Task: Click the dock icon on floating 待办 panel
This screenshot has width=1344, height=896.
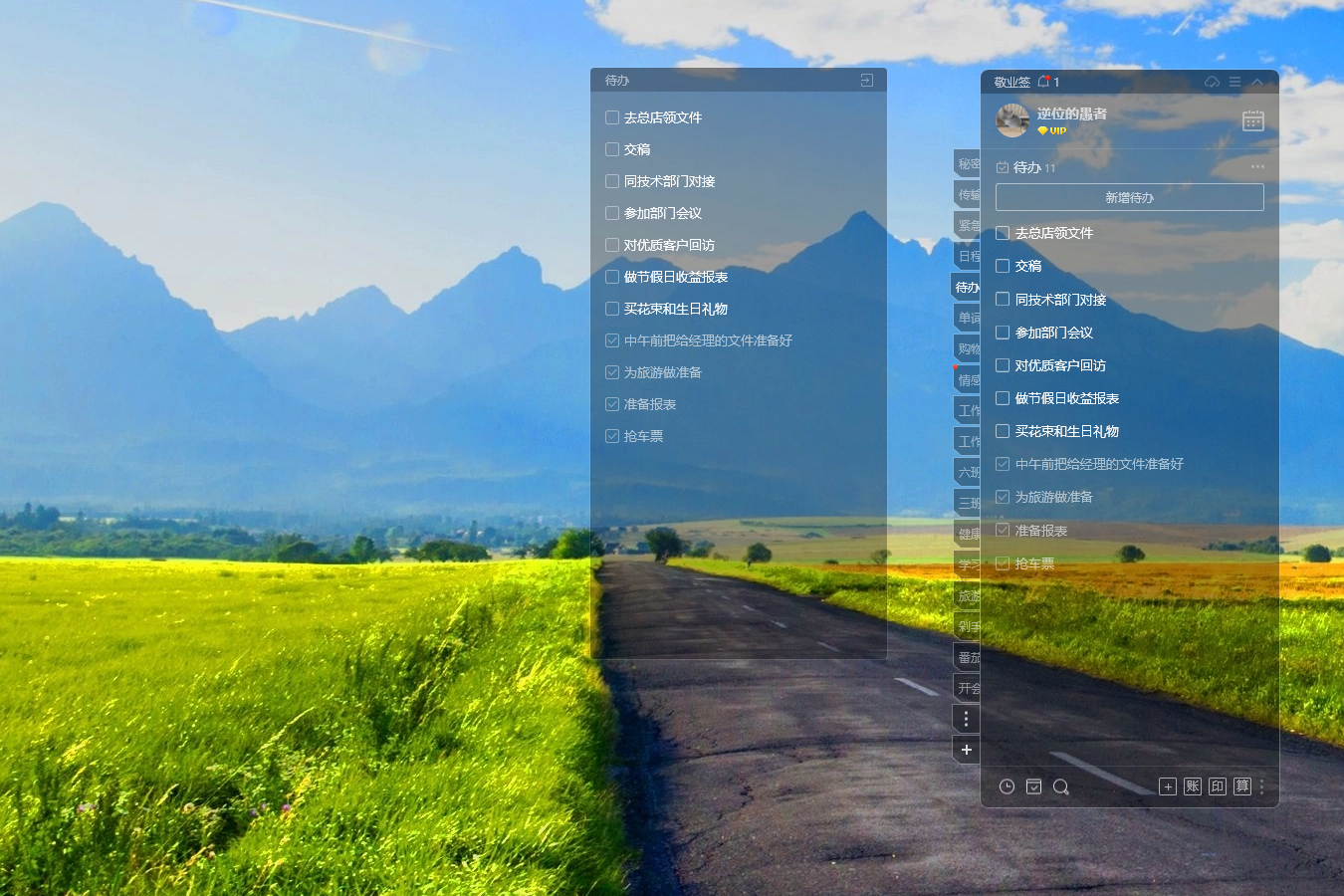Action: tap(867, 81)
